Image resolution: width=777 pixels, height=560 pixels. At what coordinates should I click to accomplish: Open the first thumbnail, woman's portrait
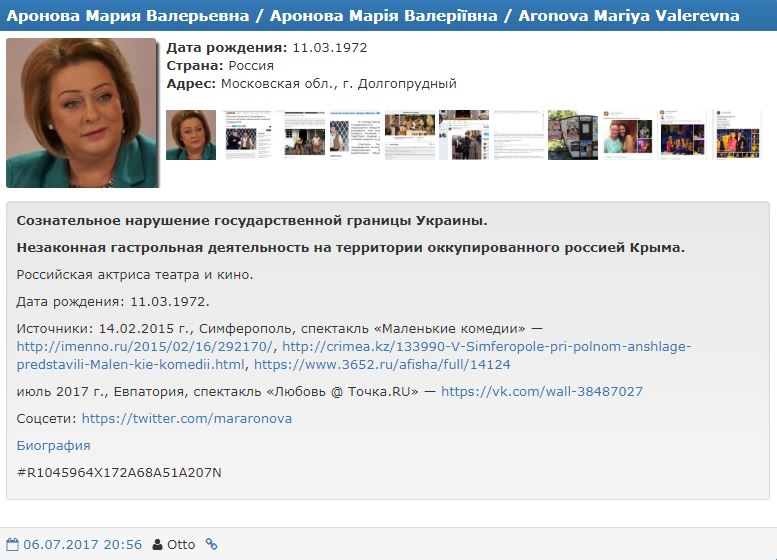[191, 135]
